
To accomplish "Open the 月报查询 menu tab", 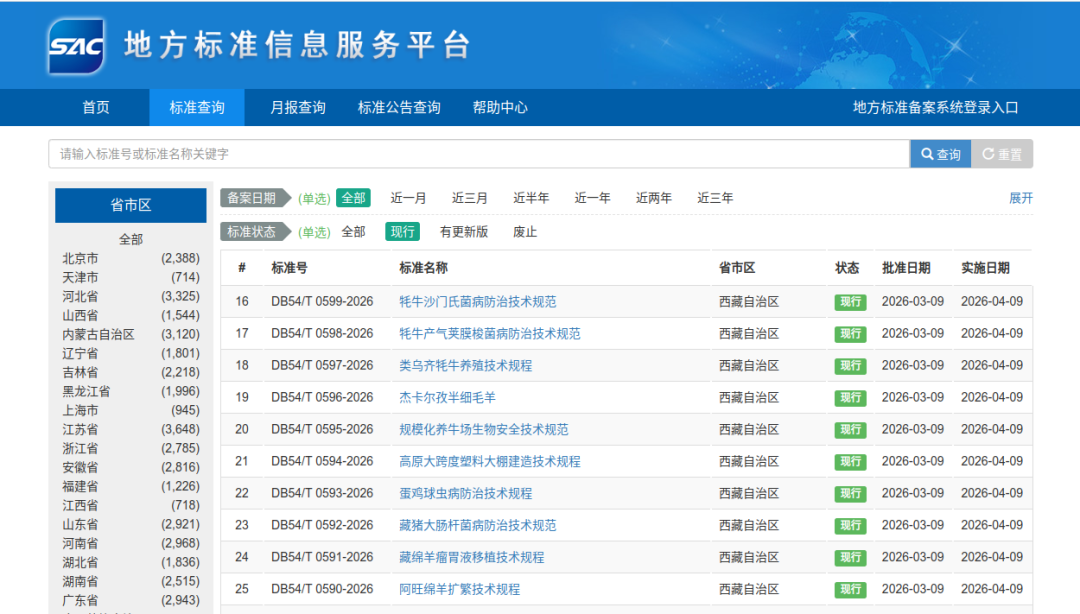I will click(x=298, y=108).
